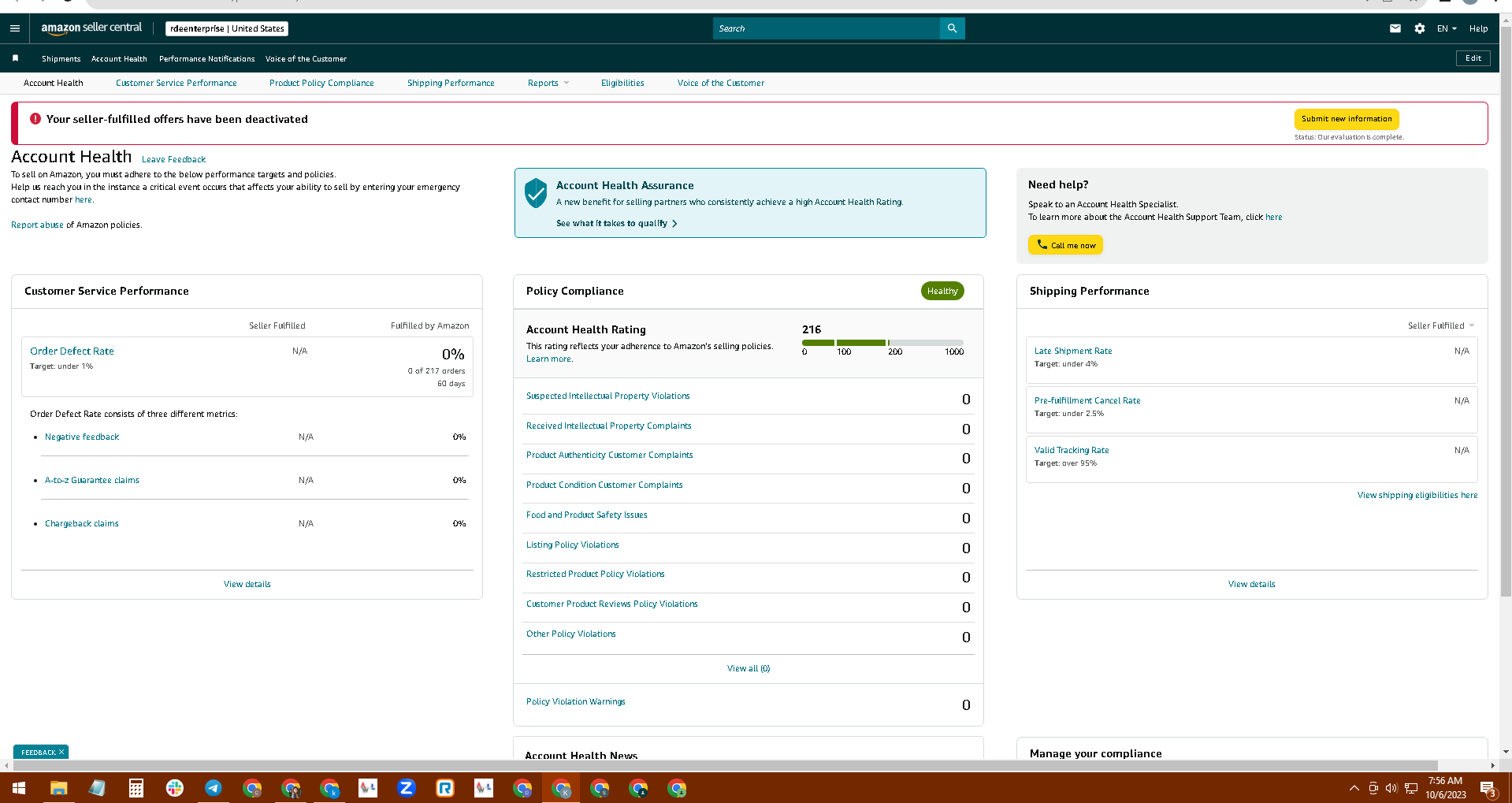Open Telegram from the taskbar

tap(213, 788)
